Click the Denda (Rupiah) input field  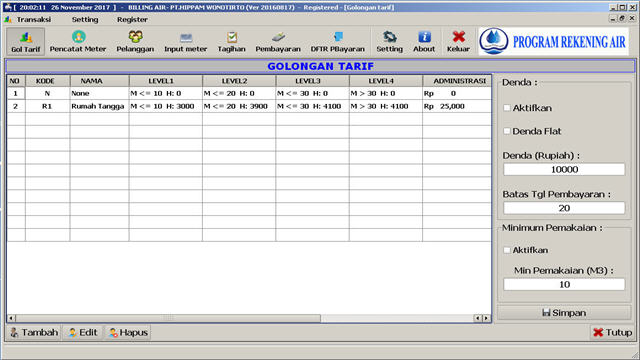click(564, 169)
